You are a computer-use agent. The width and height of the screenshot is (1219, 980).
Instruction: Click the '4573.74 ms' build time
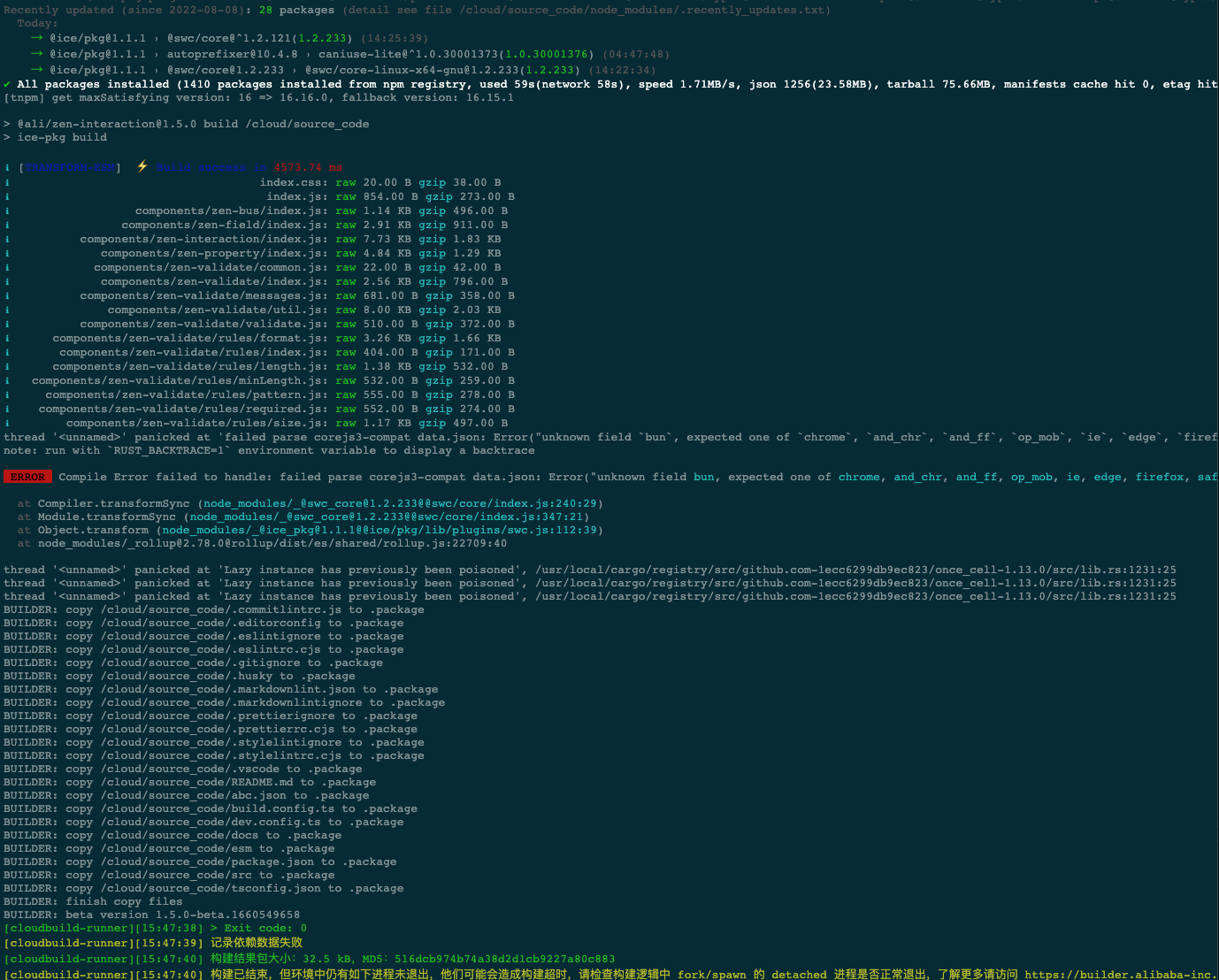308,167
